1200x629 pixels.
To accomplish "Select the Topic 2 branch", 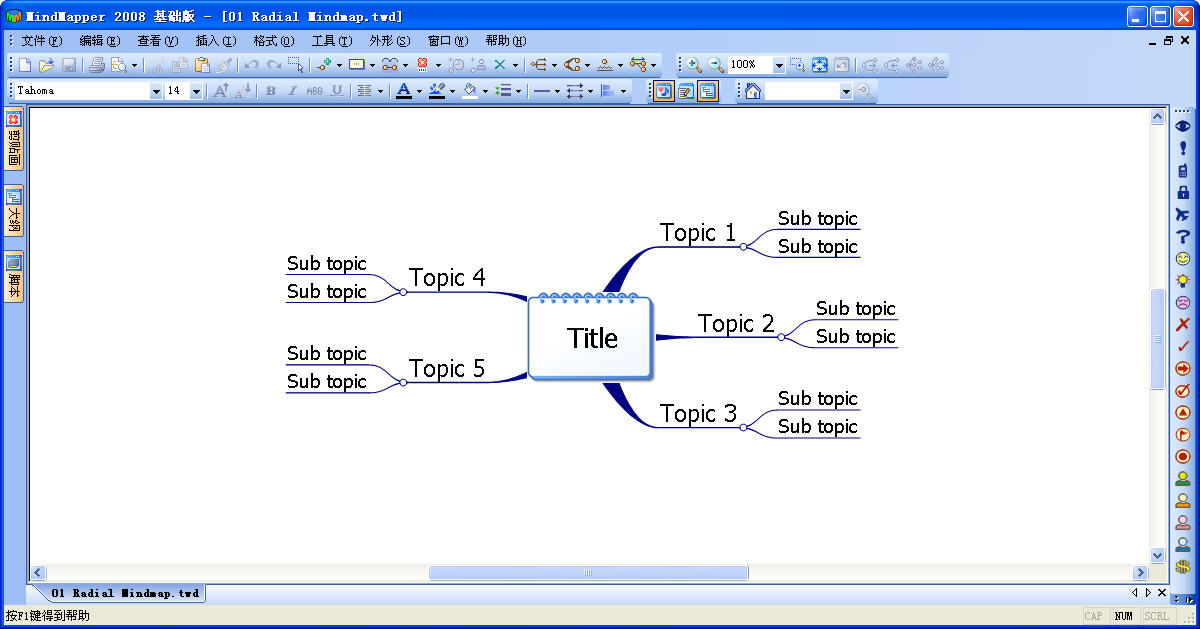I will tap(736, 324).
